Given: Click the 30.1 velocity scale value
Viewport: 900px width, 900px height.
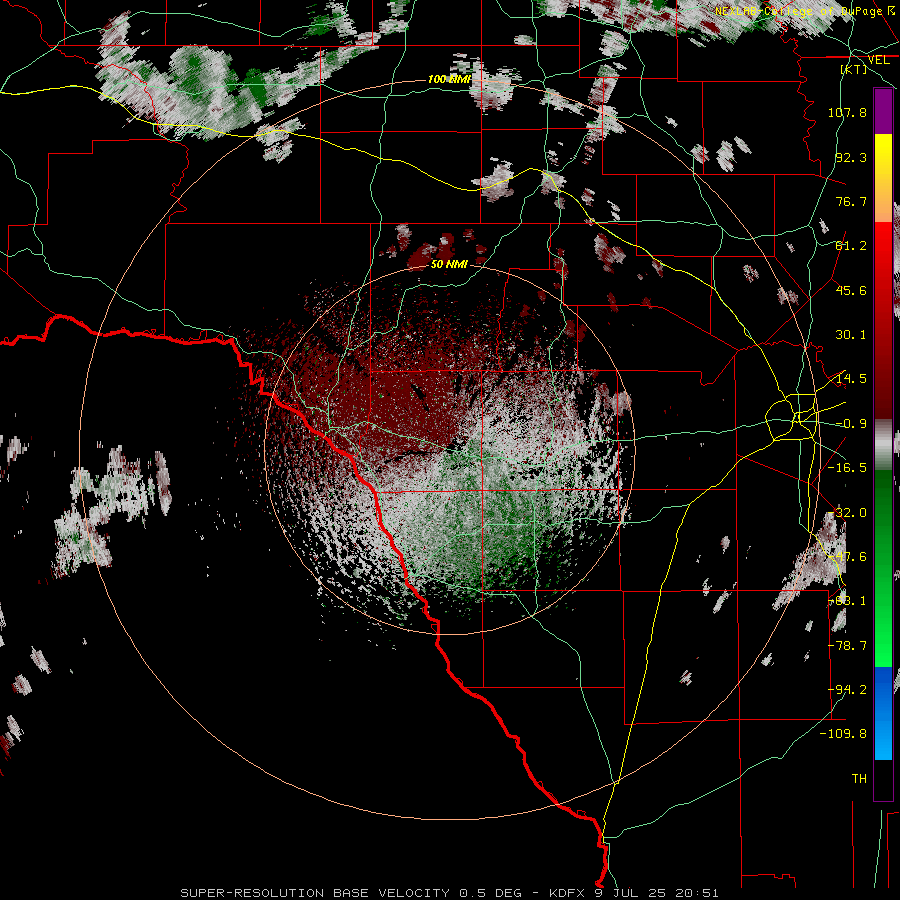Looking at the screenshot, I should click(x=851, y=335).
